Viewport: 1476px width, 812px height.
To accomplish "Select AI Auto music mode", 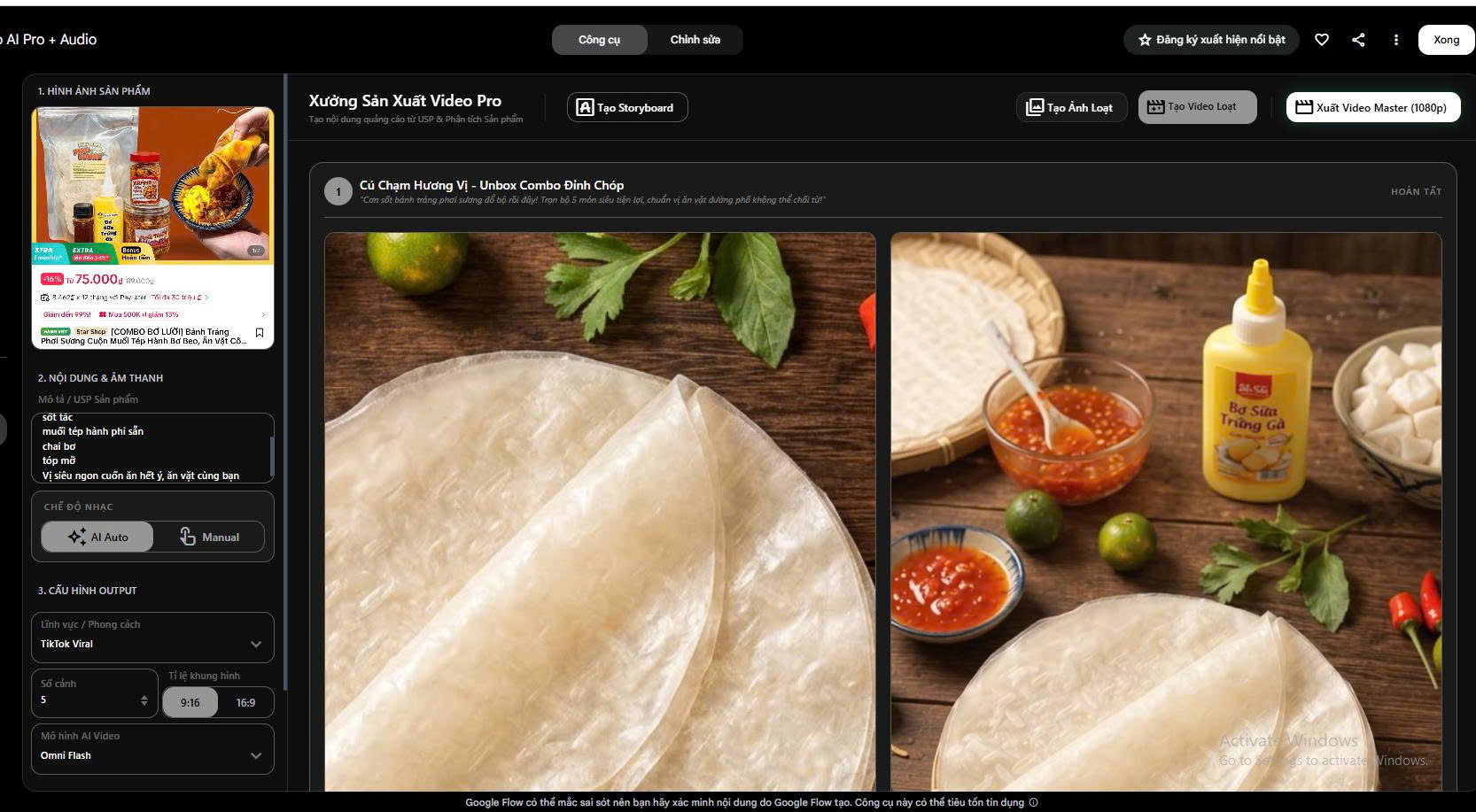I will [x=97, y=537].
